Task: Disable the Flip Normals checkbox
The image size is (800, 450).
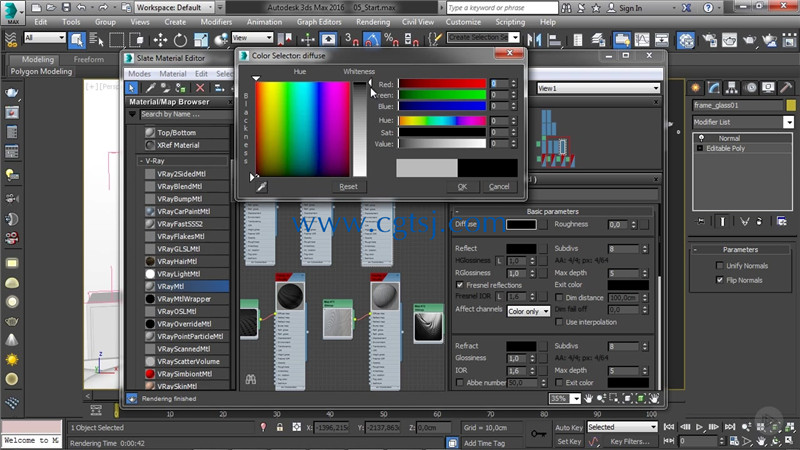Action: click(719, 280)
